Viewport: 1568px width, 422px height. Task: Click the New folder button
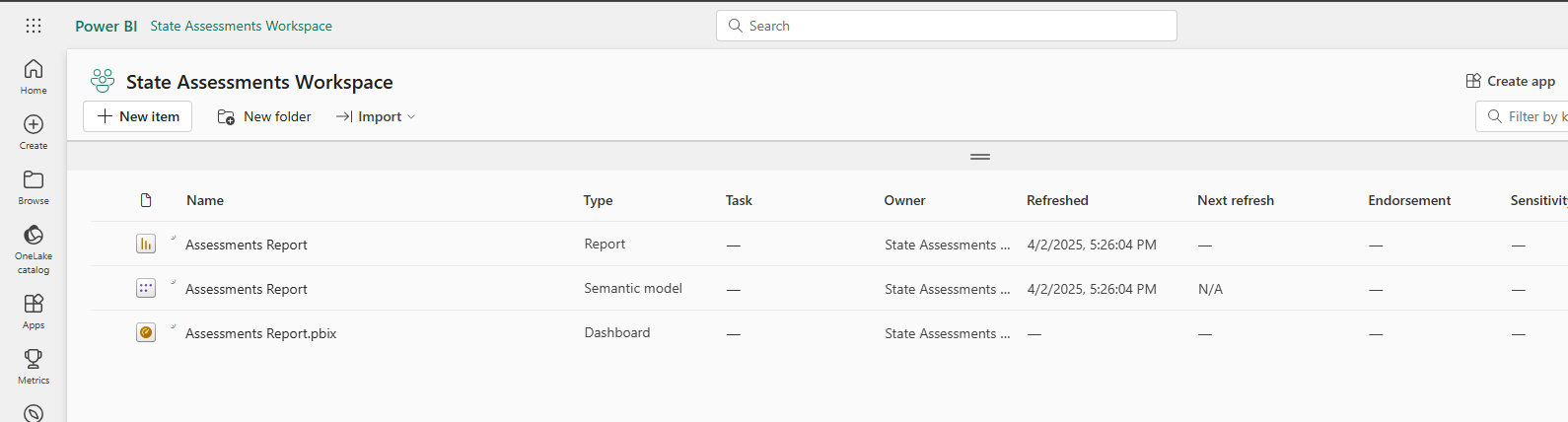(264, 116)
